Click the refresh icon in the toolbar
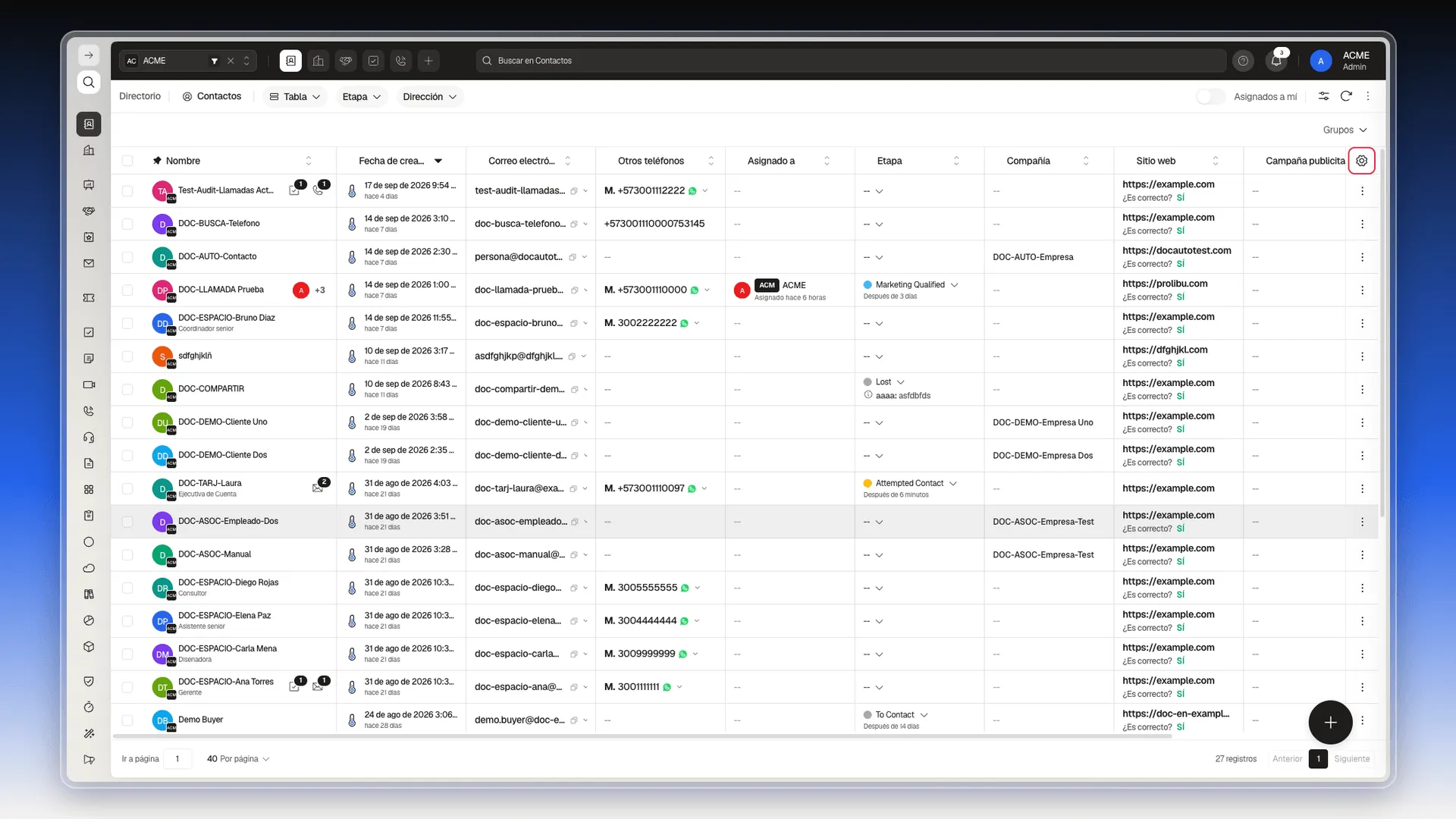 [x=1346, y=96]
